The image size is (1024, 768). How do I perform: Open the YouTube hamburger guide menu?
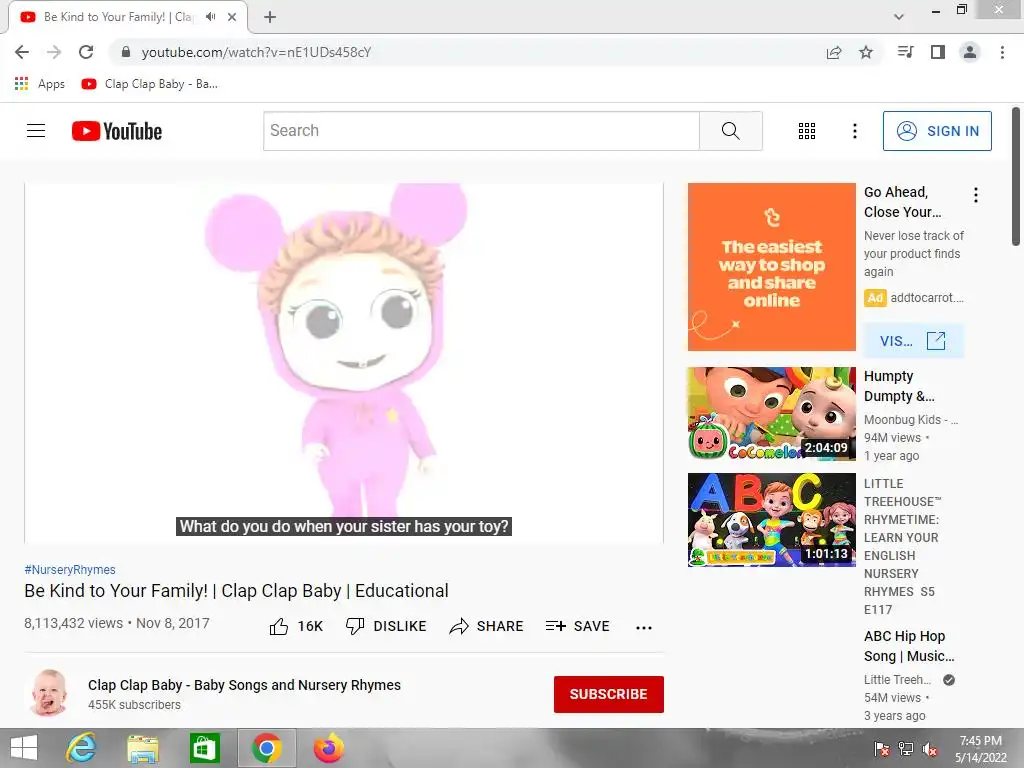36,131
